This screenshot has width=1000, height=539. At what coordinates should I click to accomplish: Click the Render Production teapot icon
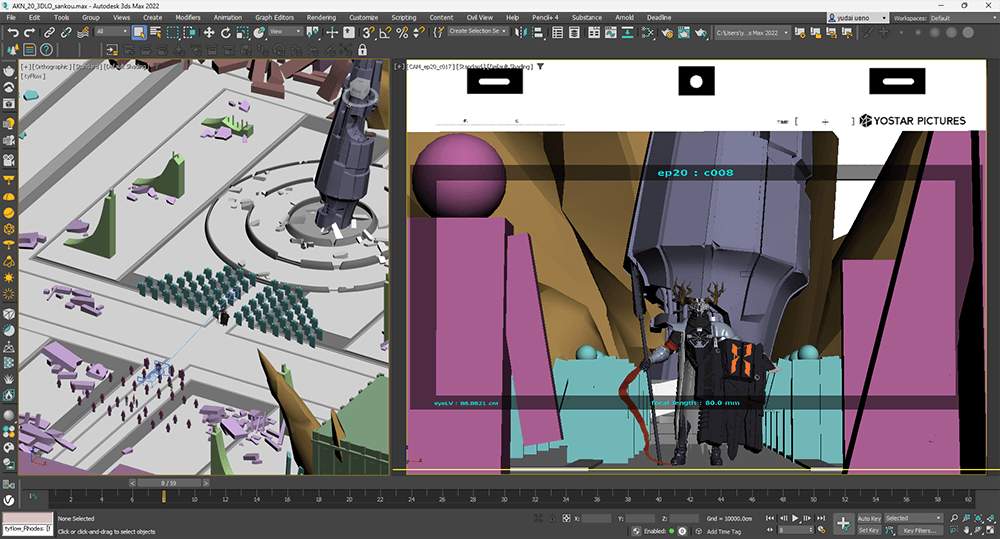click(x=700, y=32)
